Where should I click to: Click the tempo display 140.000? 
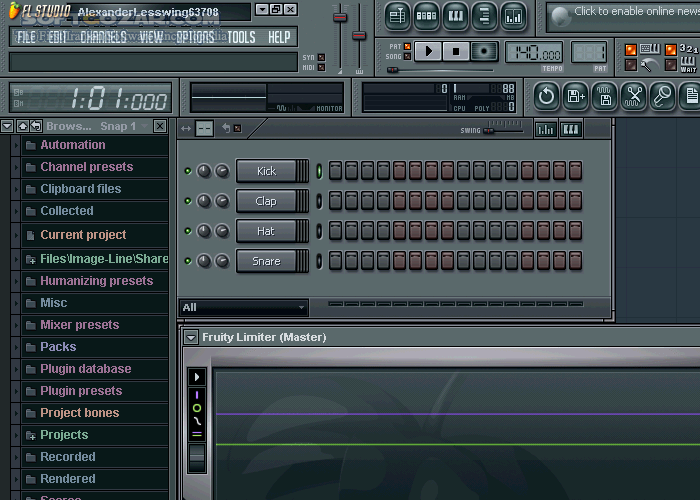tap(534, 53)
